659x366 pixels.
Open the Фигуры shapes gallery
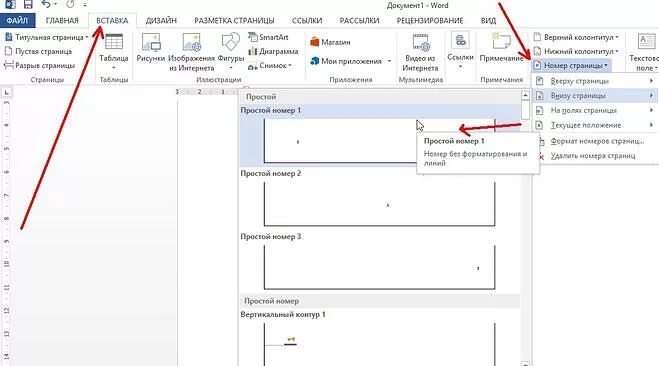click(x=231, y=51)
